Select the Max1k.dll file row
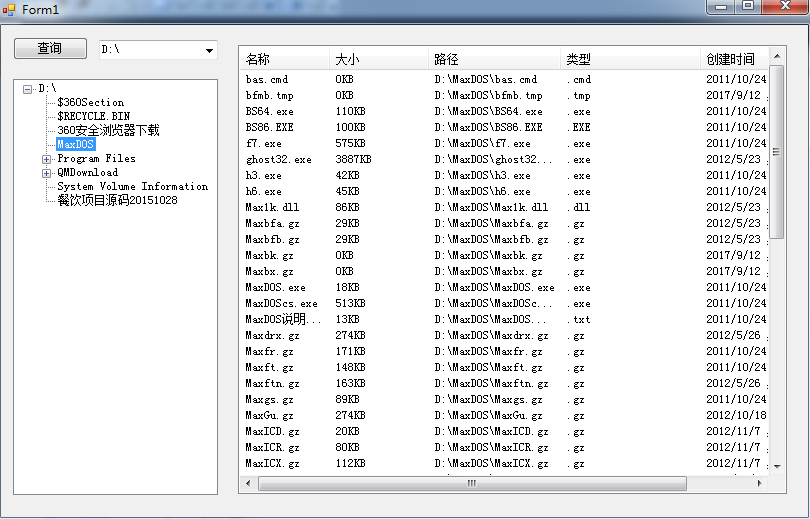810x519 pixels. [x=504, y=208]
